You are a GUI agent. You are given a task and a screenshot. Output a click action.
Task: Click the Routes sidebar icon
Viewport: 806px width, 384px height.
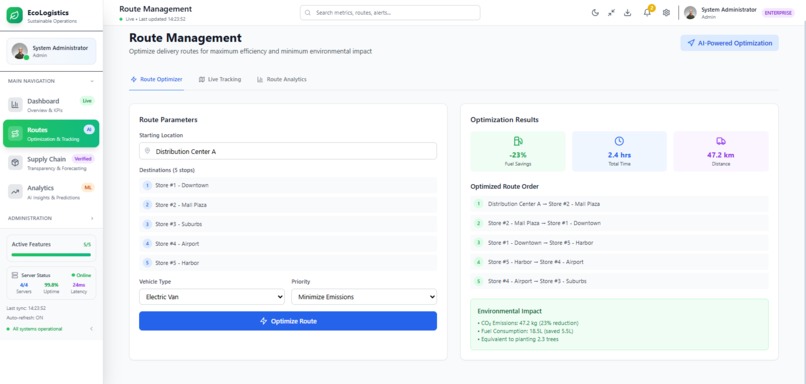15,134
